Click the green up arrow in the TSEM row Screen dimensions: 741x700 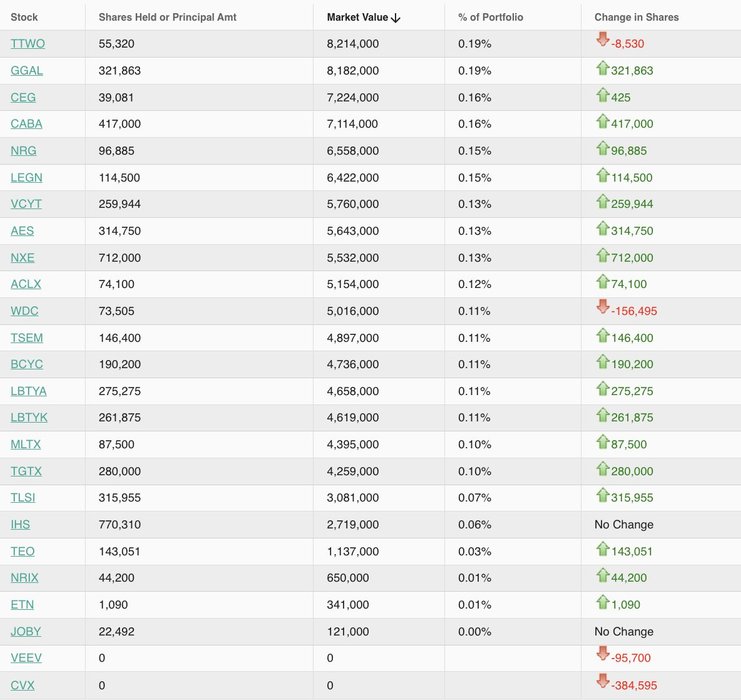pyautogui.click(x=603, y=336)
